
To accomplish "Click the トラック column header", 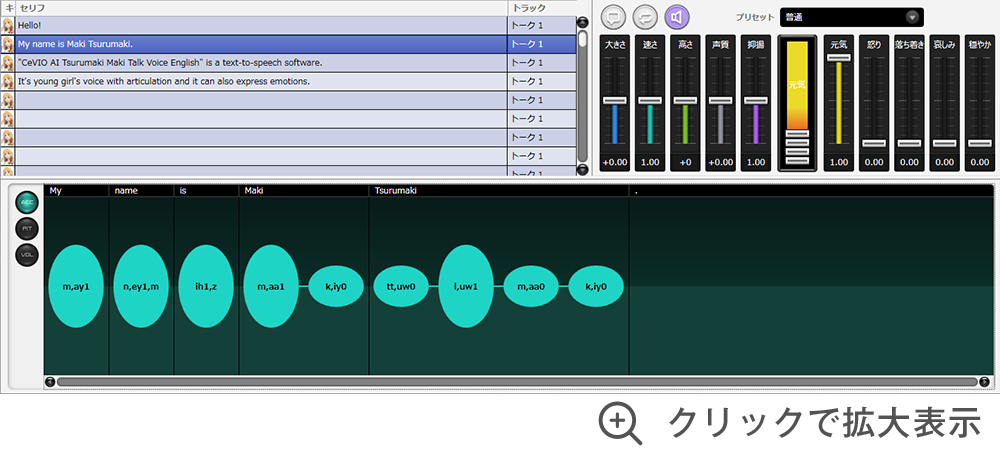I will tap(541, 8).
